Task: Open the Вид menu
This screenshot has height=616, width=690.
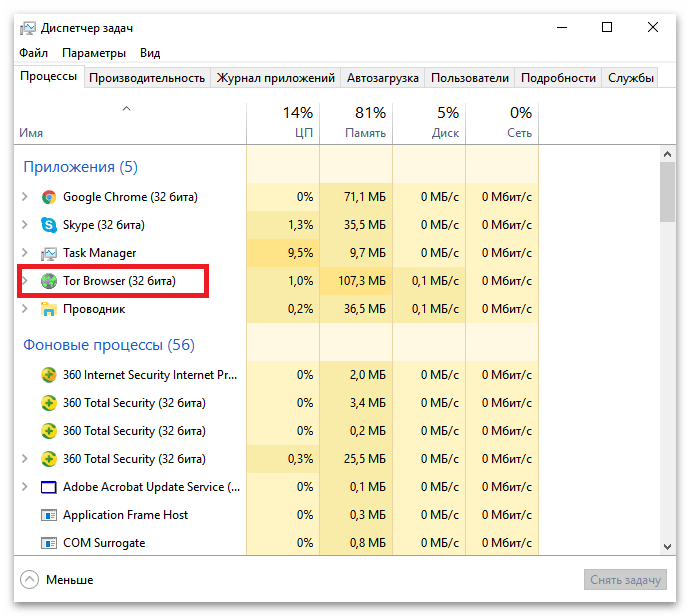Action: tap(150, 53)
